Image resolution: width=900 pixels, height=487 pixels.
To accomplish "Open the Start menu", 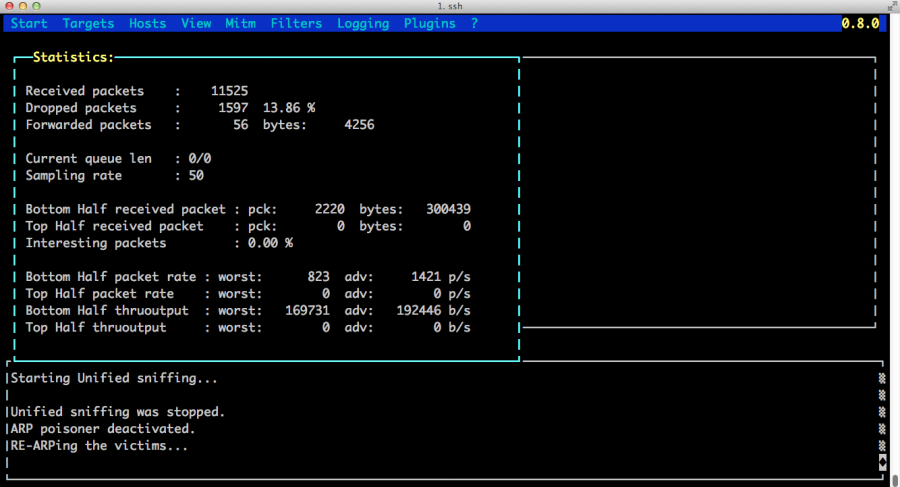I will pos(29,23).
